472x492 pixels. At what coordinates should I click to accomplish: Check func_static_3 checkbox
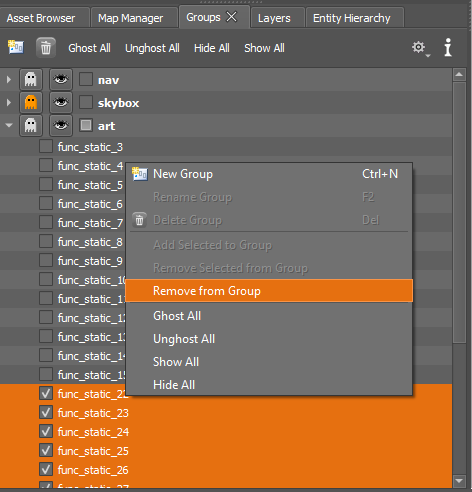(46, 146)
